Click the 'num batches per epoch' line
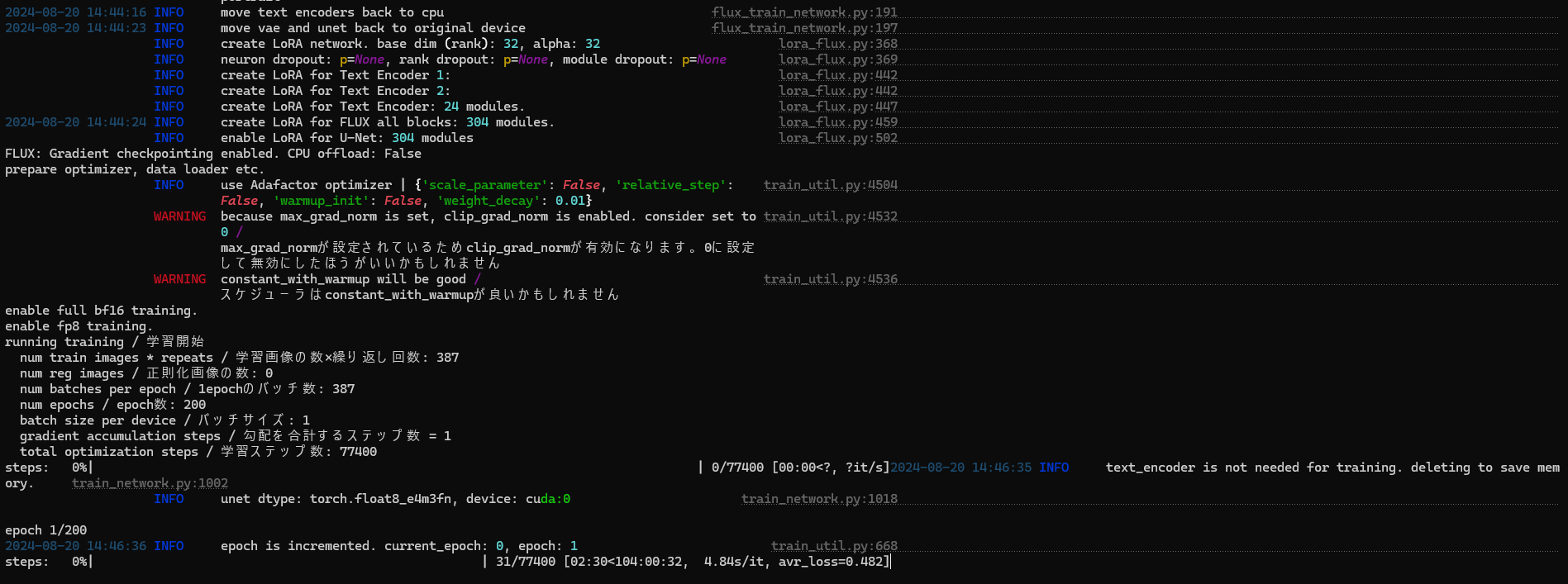This screenshot has height=584, width=1568. 188,389
